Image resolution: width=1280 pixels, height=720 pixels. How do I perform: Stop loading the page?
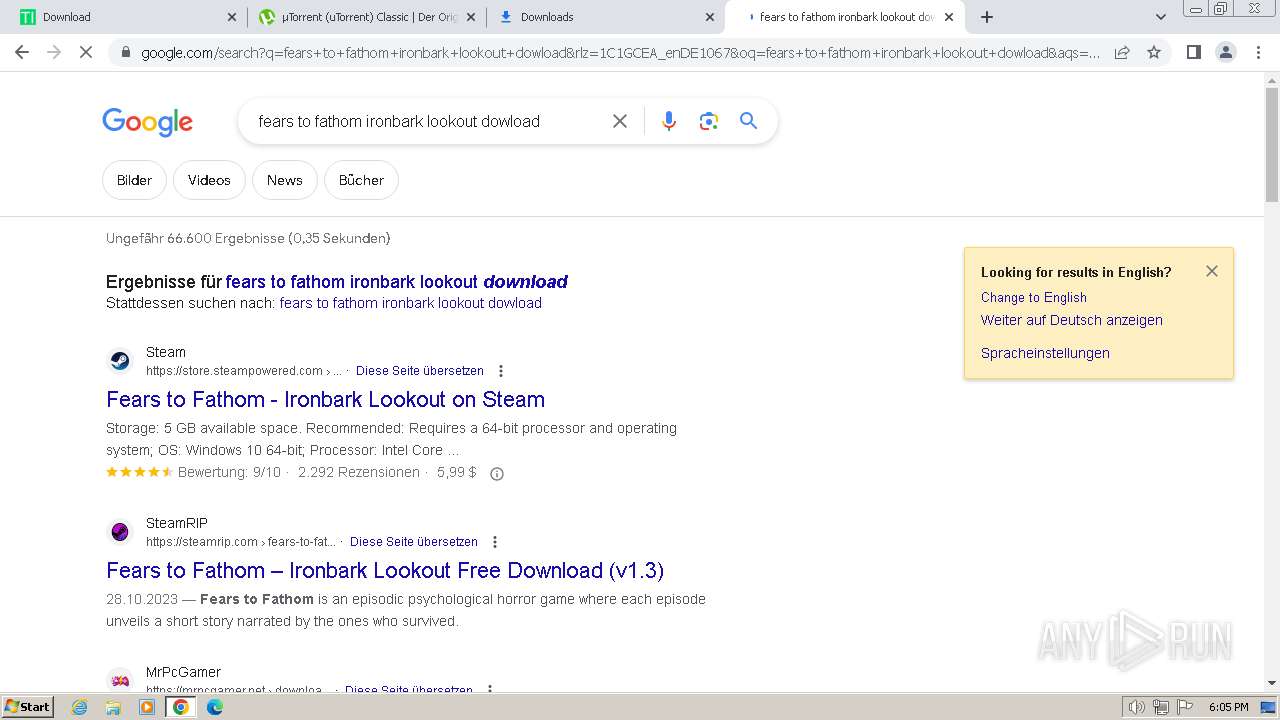click(x=86, y=52)
